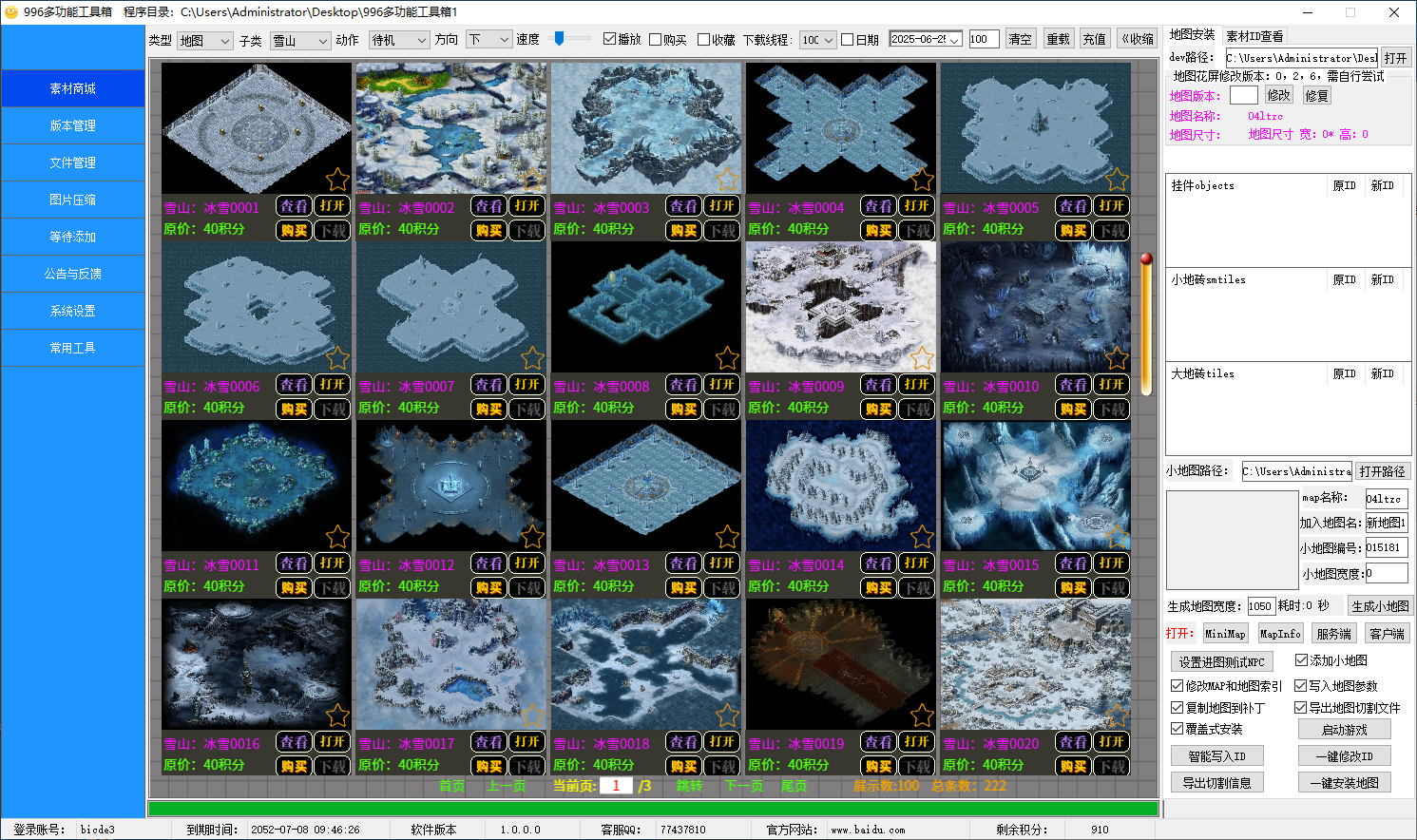Switch to 素材ID查看 tab
The height and width of the screenshot is (840, 1417).
[x=1254, y=36]
